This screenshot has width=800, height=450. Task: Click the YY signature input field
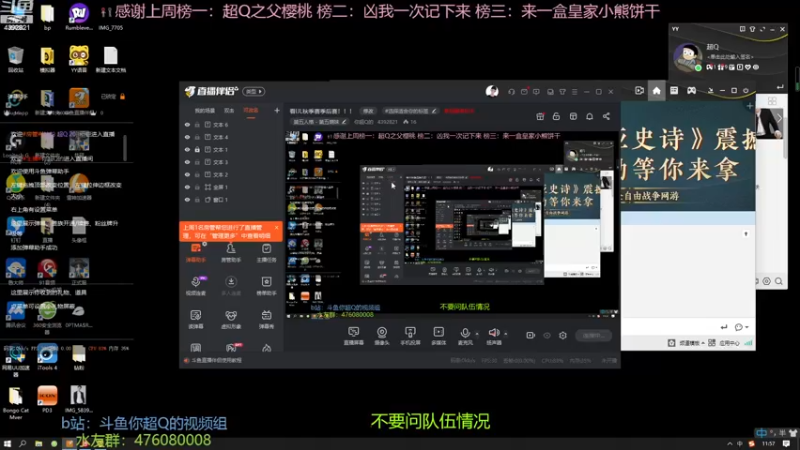click(x=731, y=57)
